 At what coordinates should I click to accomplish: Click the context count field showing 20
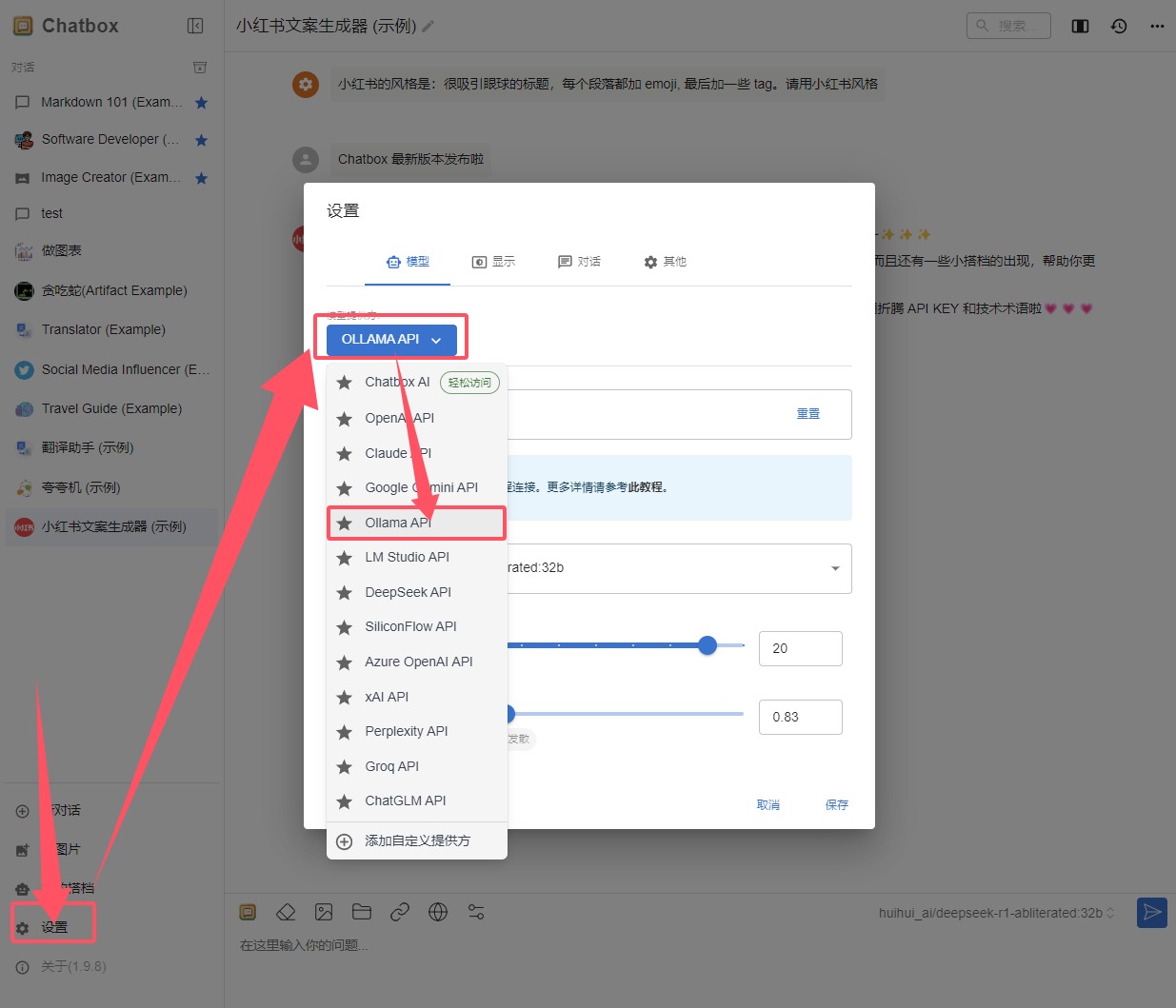801,648
